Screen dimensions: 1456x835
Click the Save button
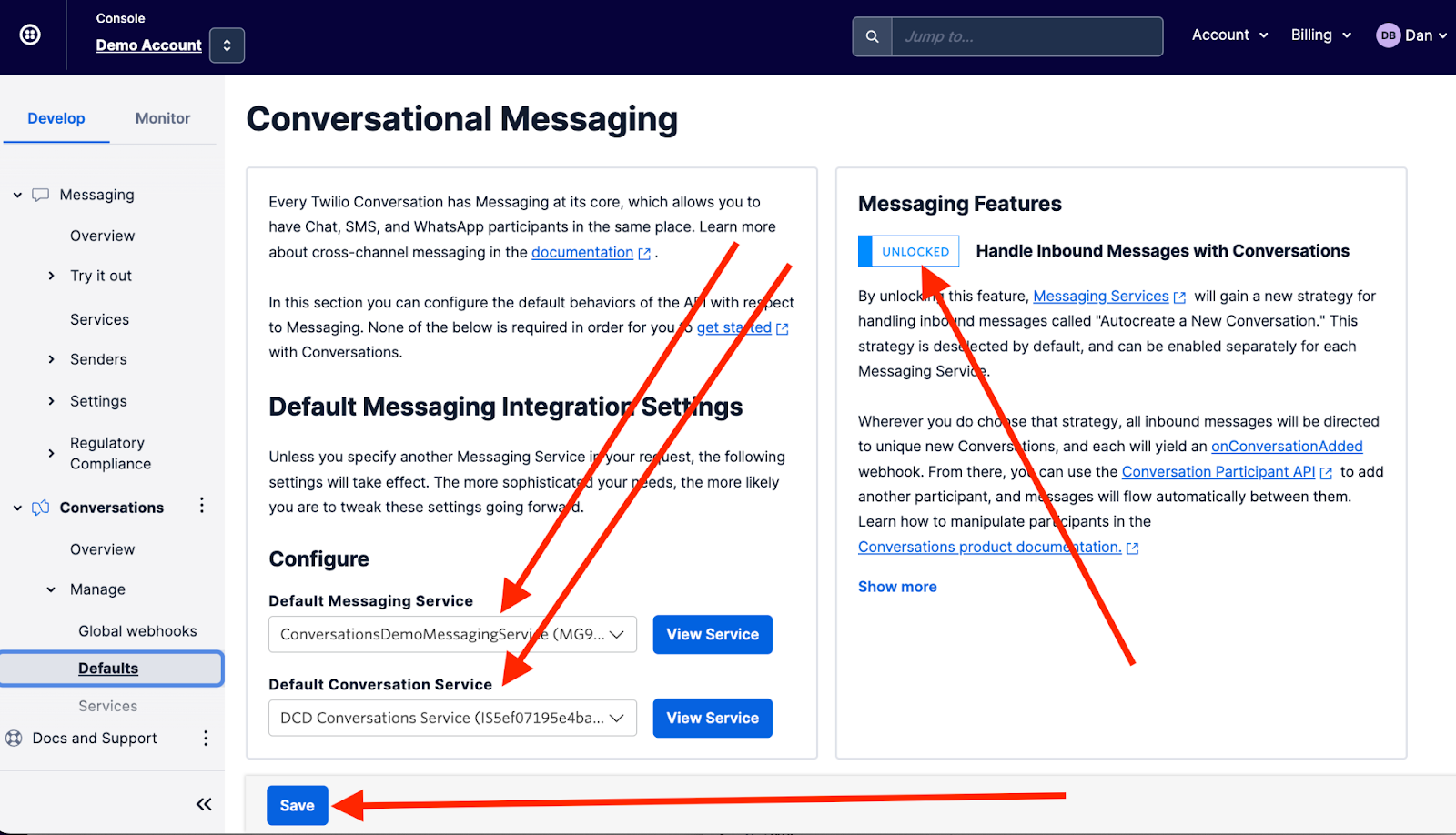coord(298,806)
